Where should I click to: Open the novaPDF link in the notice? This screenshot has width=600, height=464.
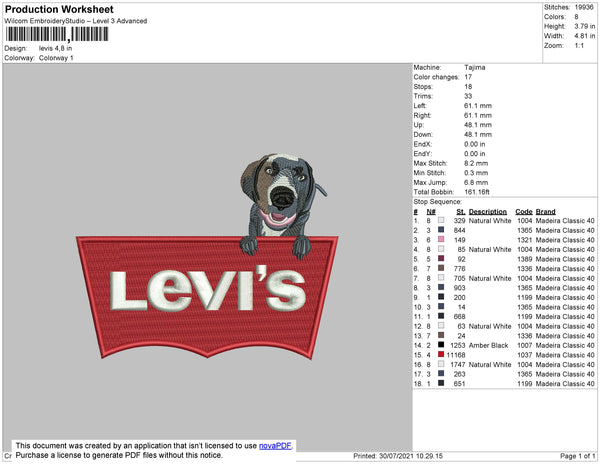(x=275, y=446)
